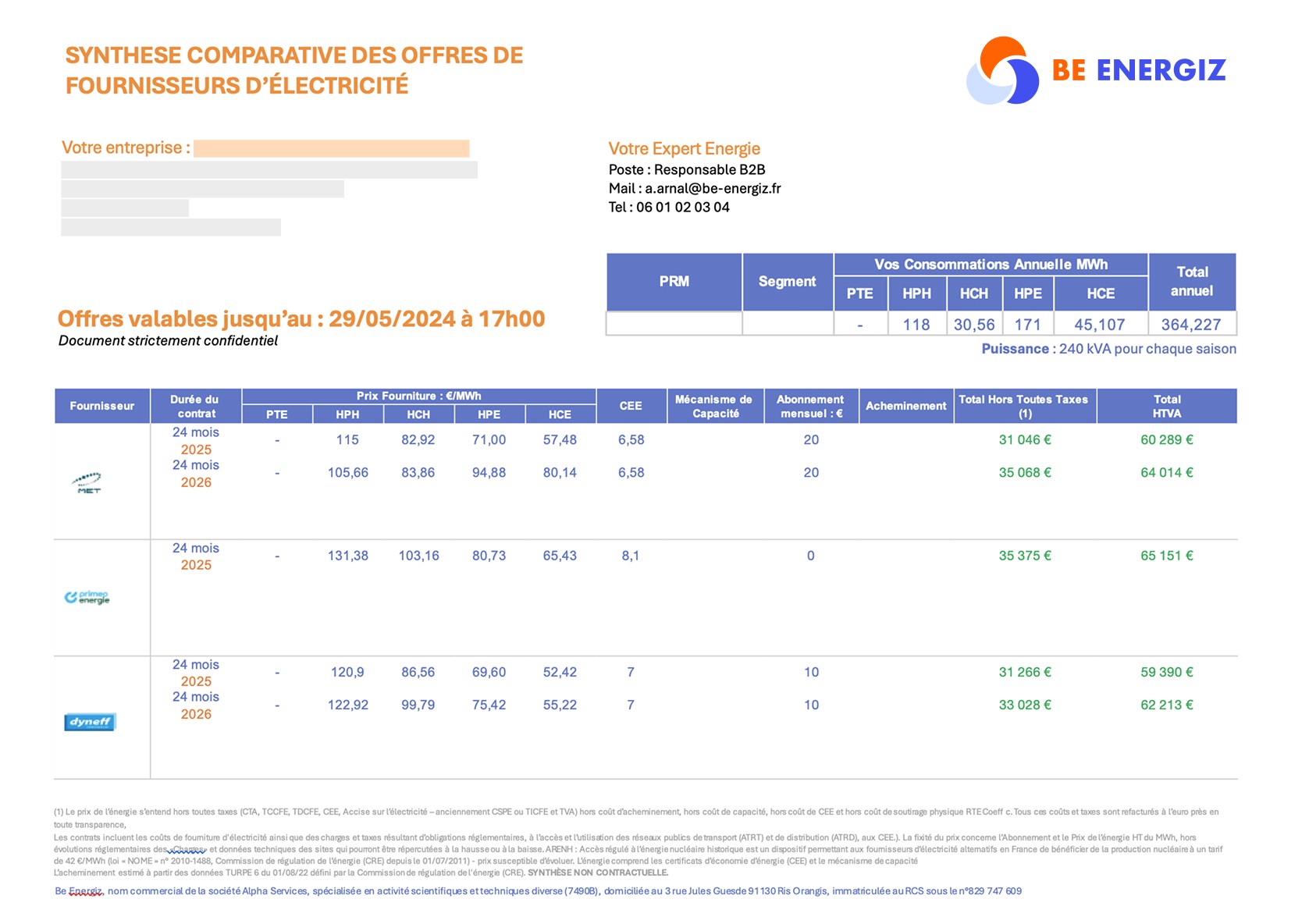Screen dimensions: 1309x924
Task: Click the offer validity date 29/05/2024 heading
Action: click(x=301, y=319)
